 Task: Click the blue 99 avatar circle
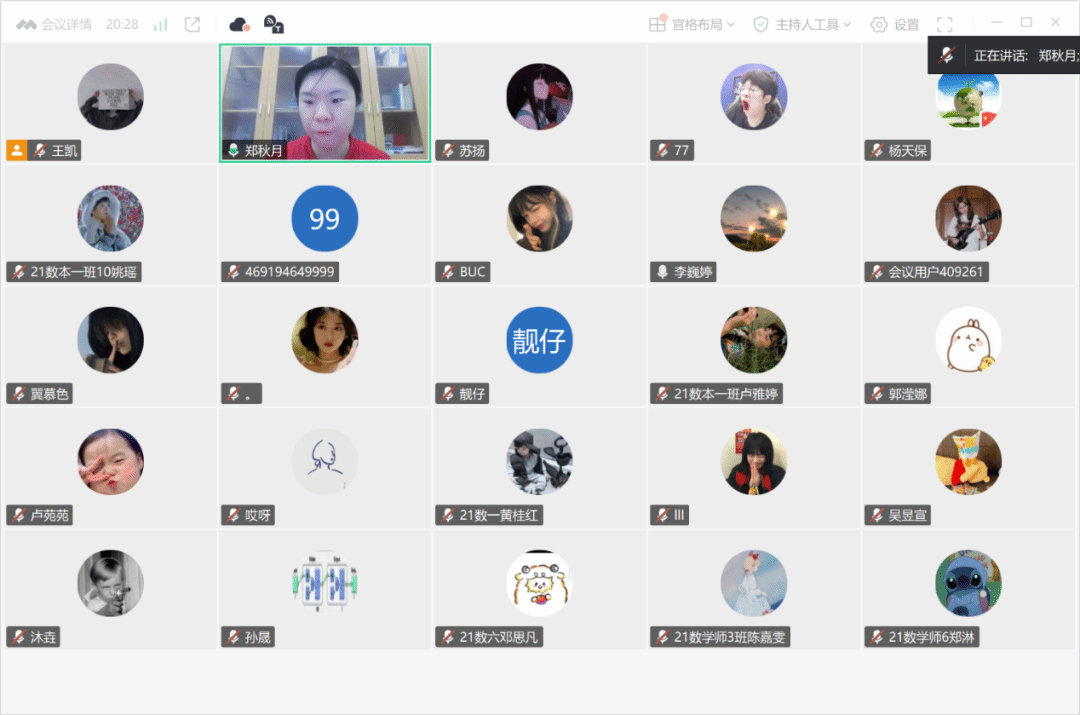coord(325,218)
